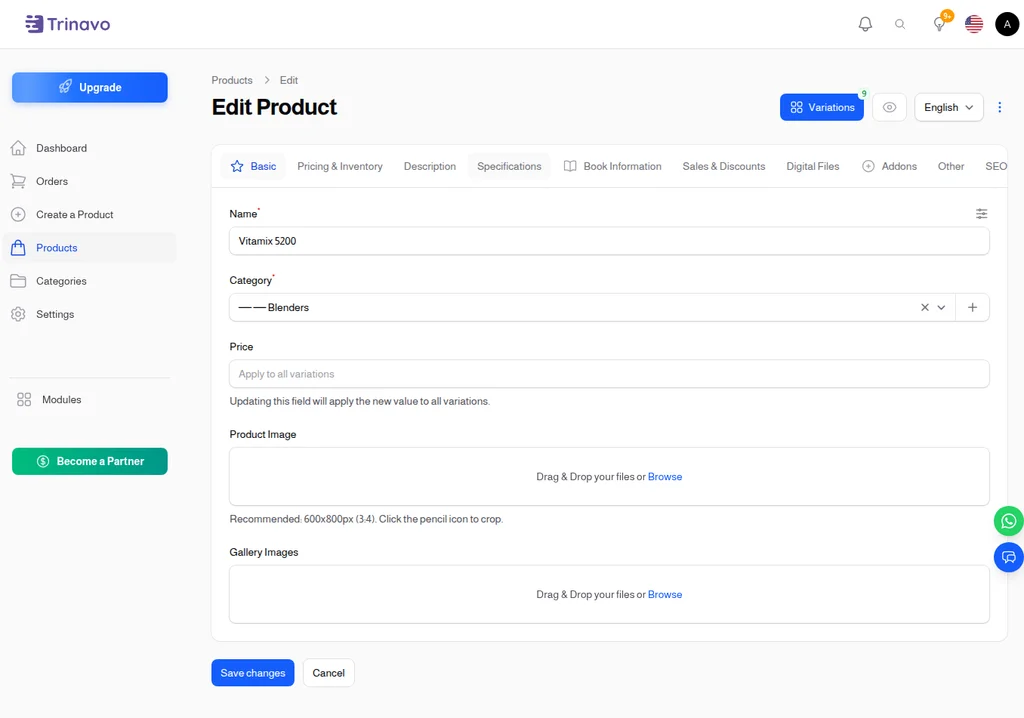Click the Gallery Images drop zone
Image resolution: width=1024 pixels, height=718 pixels.
[x=609, y=595]
